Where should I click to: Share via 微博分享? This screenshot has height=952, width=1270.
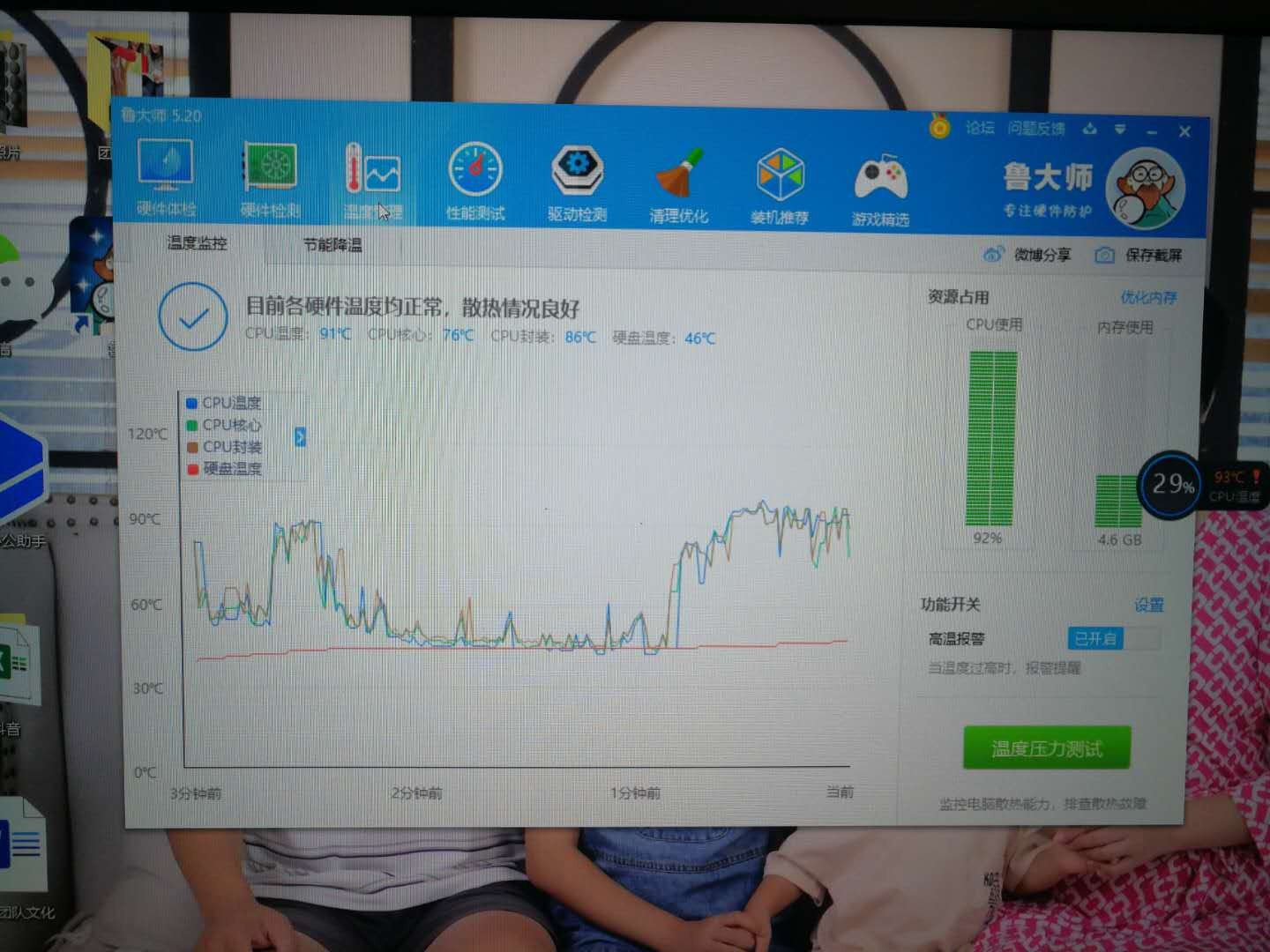(1027, 255)
